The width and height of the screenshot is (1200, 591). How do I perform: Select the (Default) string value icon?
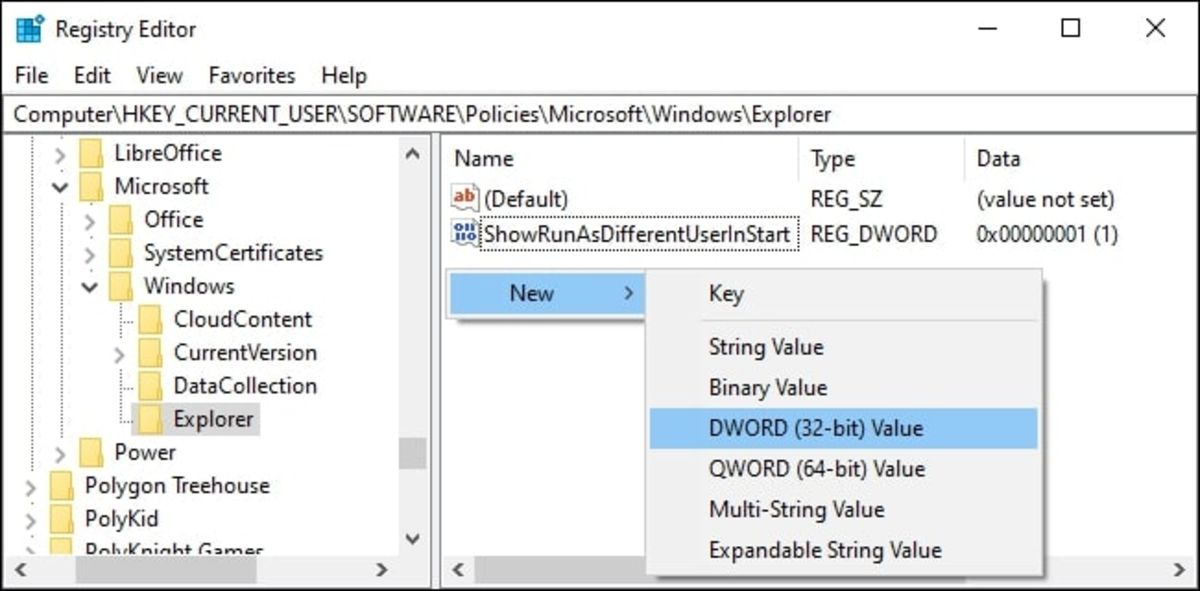click(x=465, y=198)
